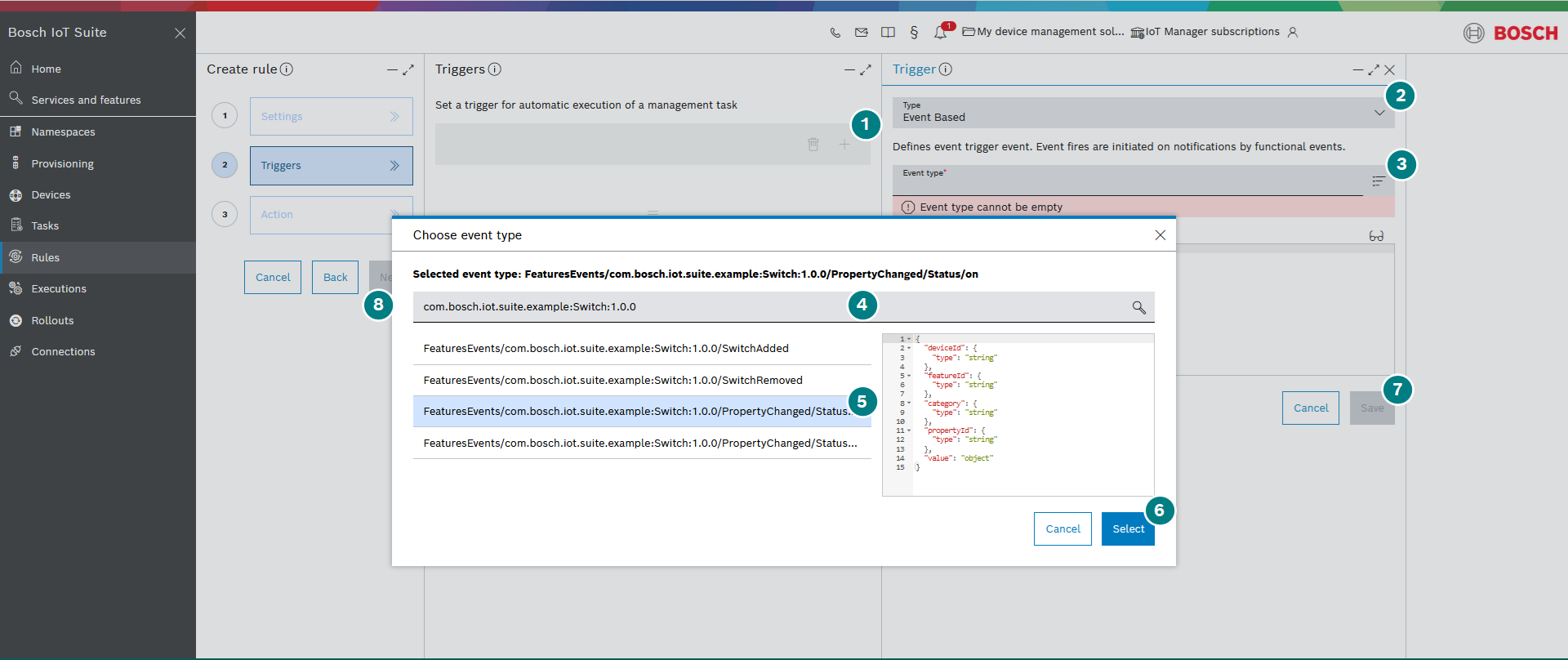Open Provisioning in sidebar

point(98,163)
